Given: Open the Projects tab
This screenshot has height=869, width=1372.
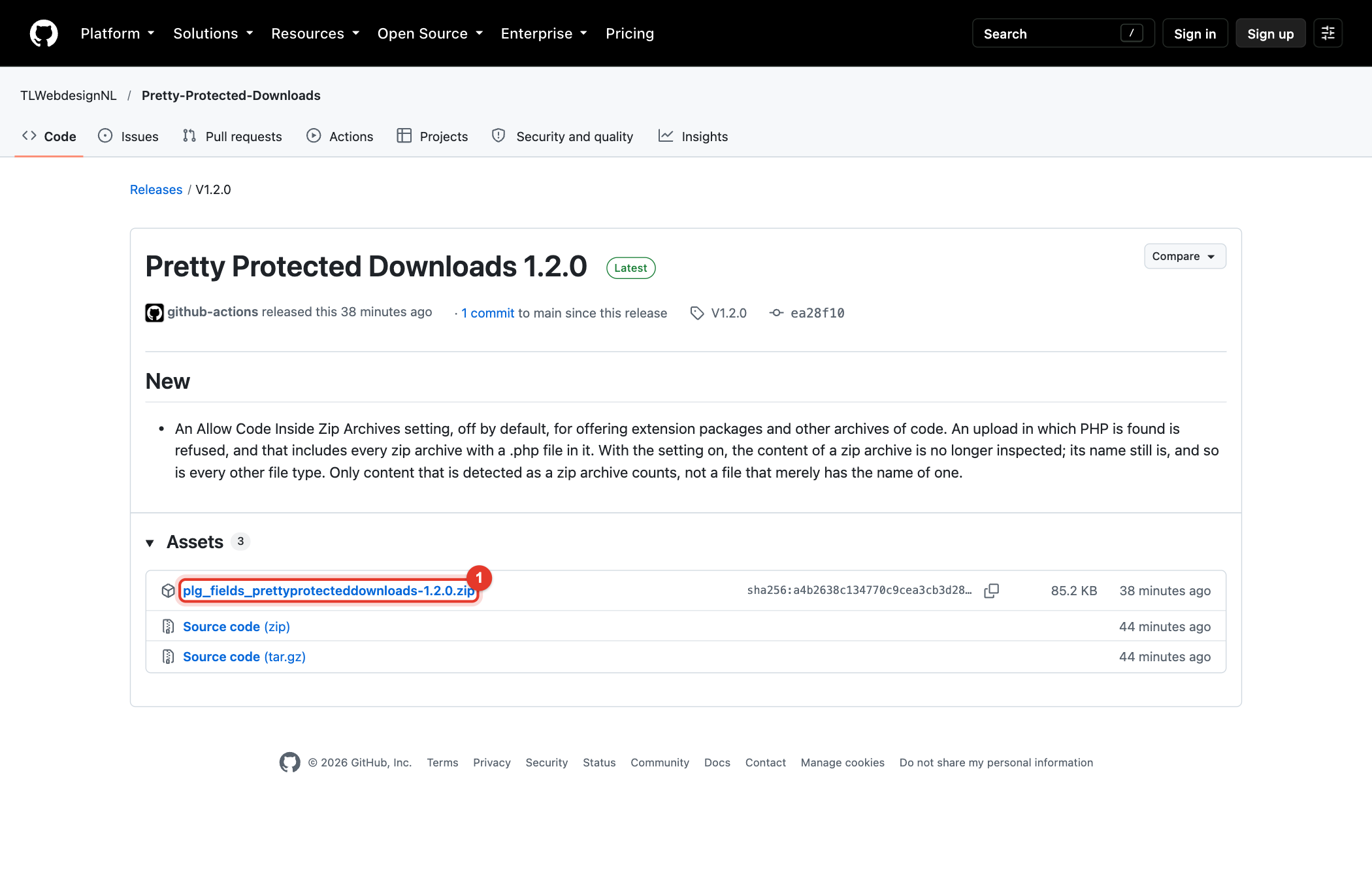Looking at the screenshot, I should click(x=433, y=137).
